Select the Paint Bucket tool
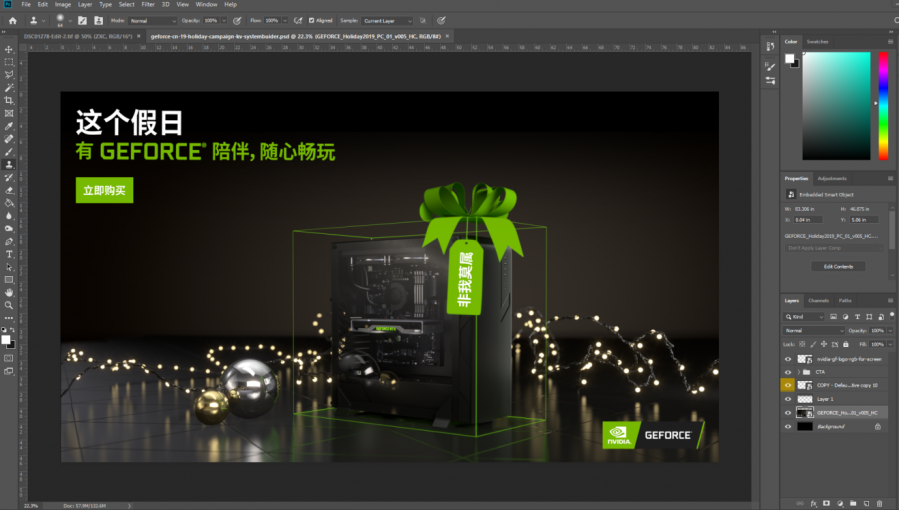This screenshot has width=899, height=510. 9,203
